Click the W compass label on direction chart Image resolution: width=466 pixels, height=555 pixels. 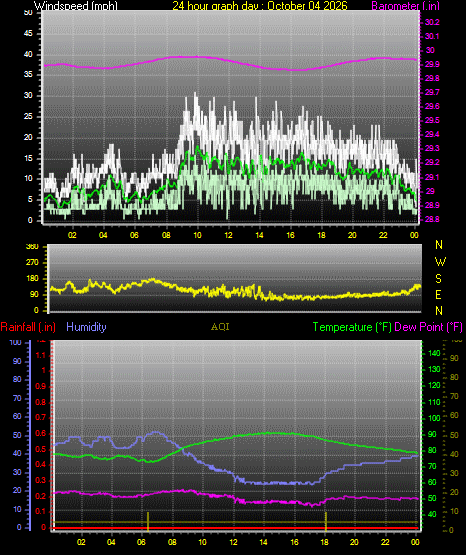[440, 262]
